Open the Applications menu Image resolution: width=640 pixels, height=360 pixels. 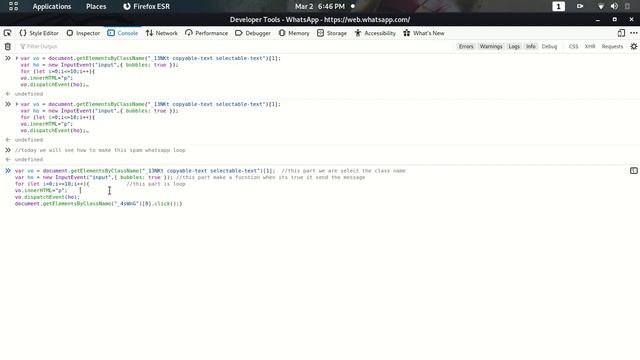pos(52,7)
